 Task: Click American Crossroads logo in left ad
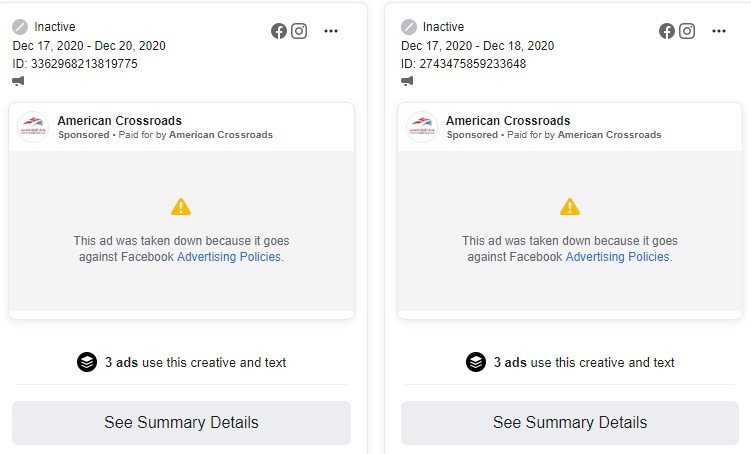[x=33, y=127]
